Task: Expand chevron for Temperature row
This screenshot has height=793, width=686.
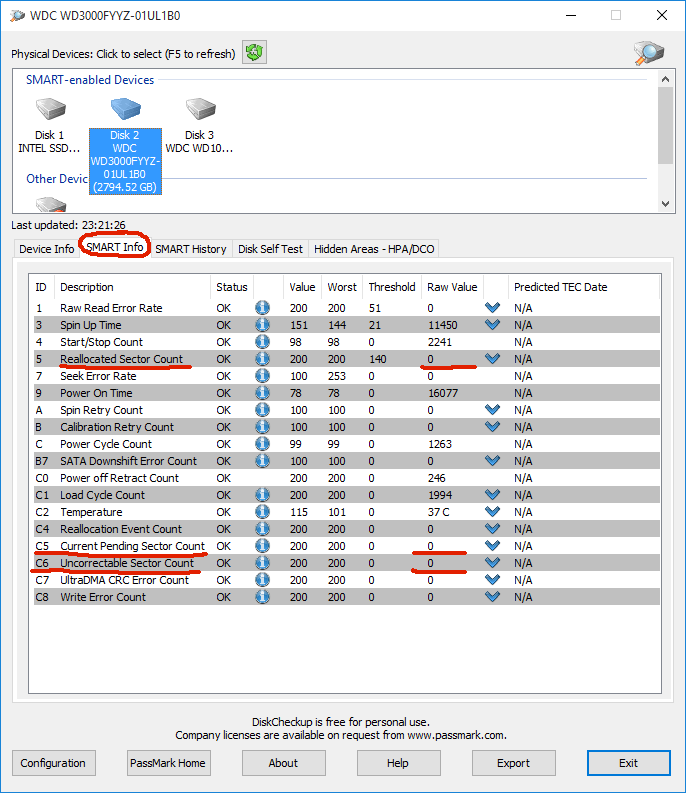Action: point(492,512)
